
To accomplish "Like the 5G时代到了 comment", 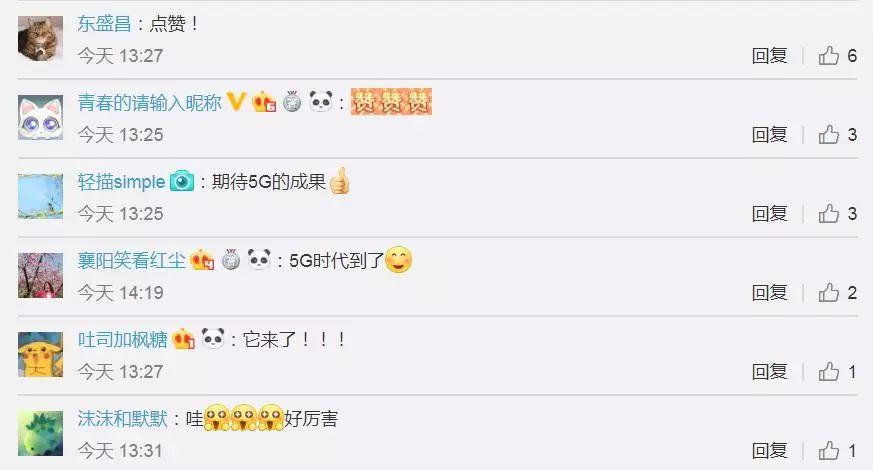I will [x=828, y=293].
